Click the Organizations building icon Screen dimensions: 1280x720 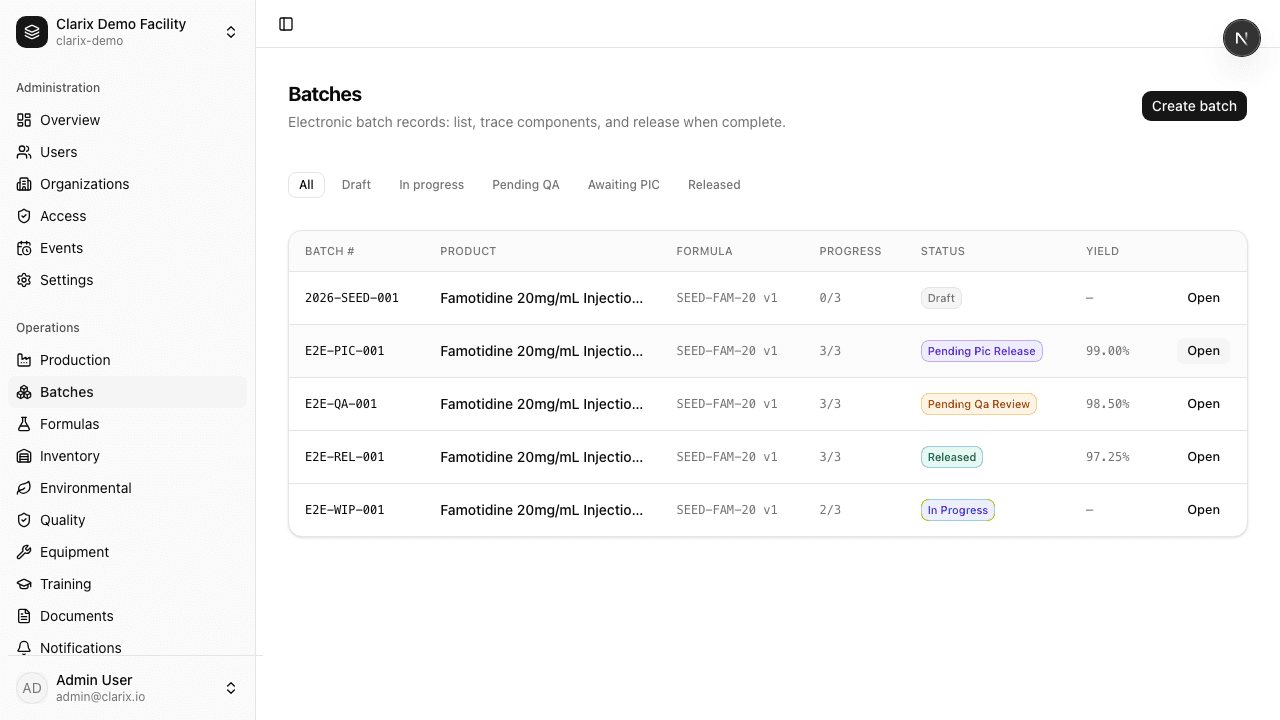point(24,184)
